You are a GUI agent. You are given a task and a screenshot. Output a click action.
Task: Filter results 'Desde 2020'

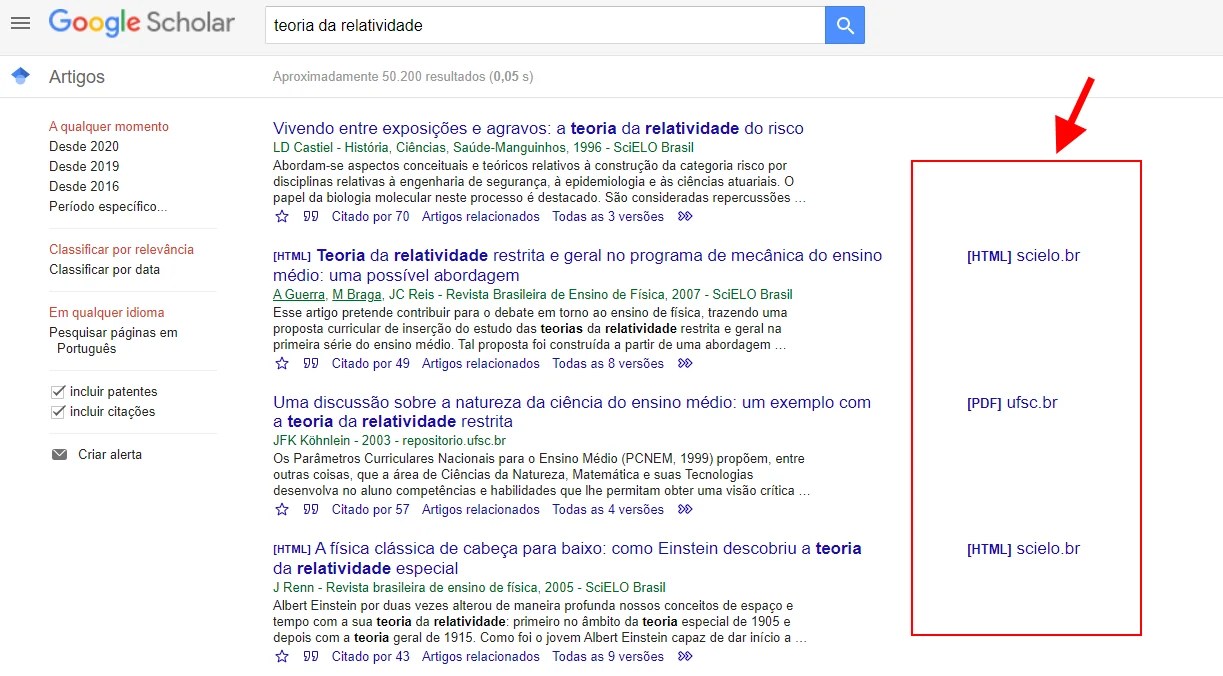click(x=84, y=146)
